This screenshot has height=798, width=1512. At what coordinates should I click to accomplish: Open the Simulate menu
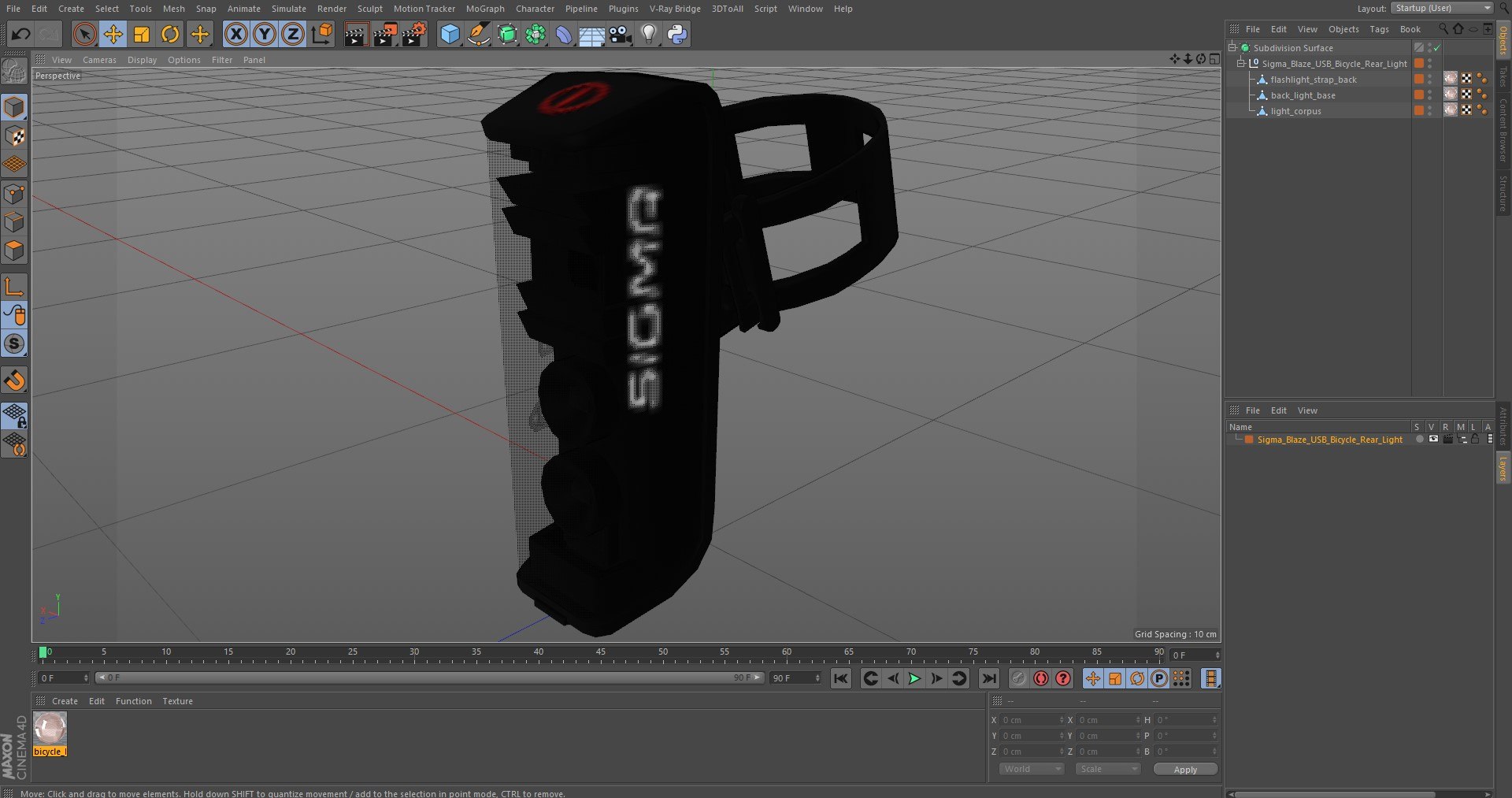pyautogui.click(x=289, y=9)
